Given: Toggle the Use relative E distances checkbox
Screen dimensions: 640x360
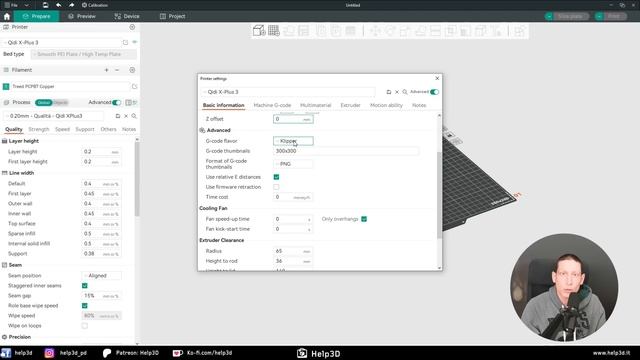Looking at the screenshot, I should (x=276, y=177).
